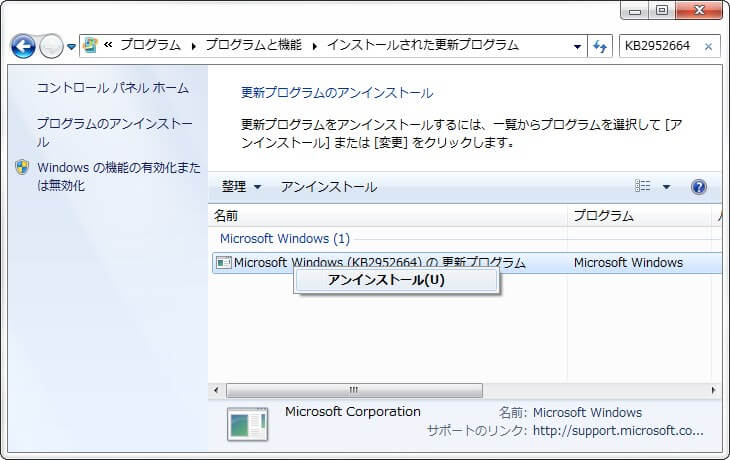
Task: Click the horizontal scrollbar right arrow
Action: coord(713,390)
